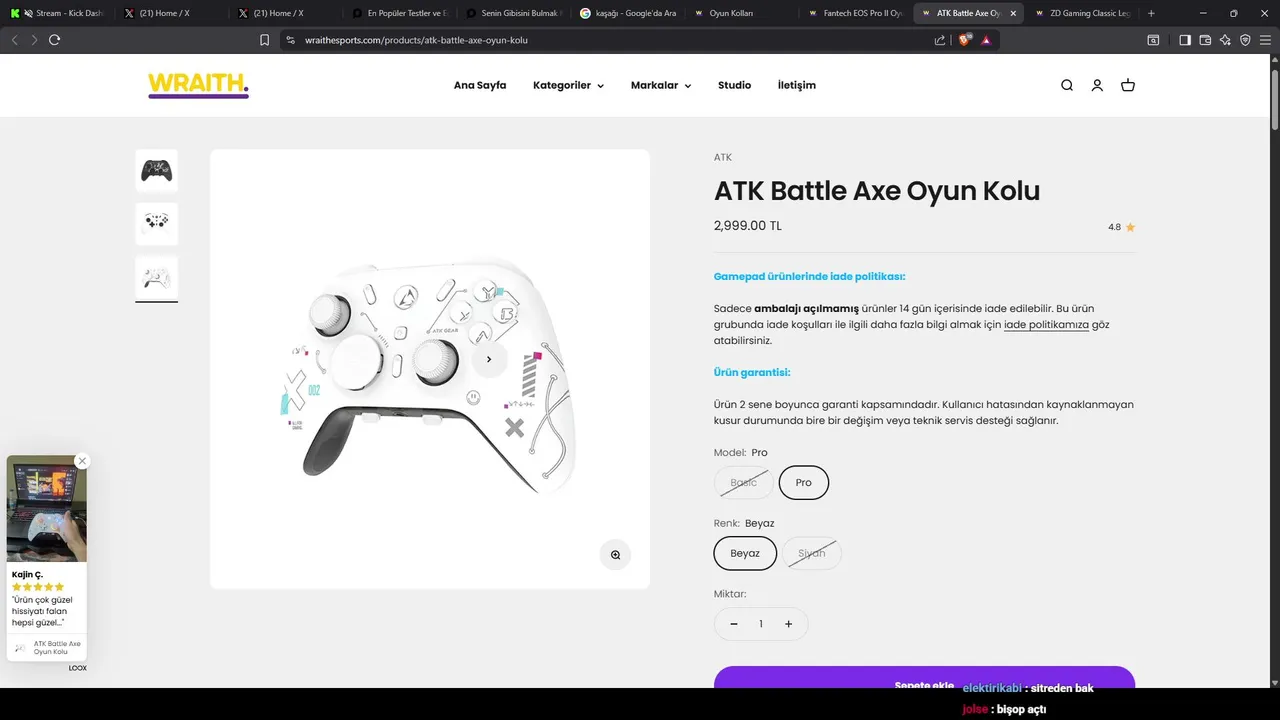Click the Wraith logo
Screen dimensions: 1280x720
198,85
